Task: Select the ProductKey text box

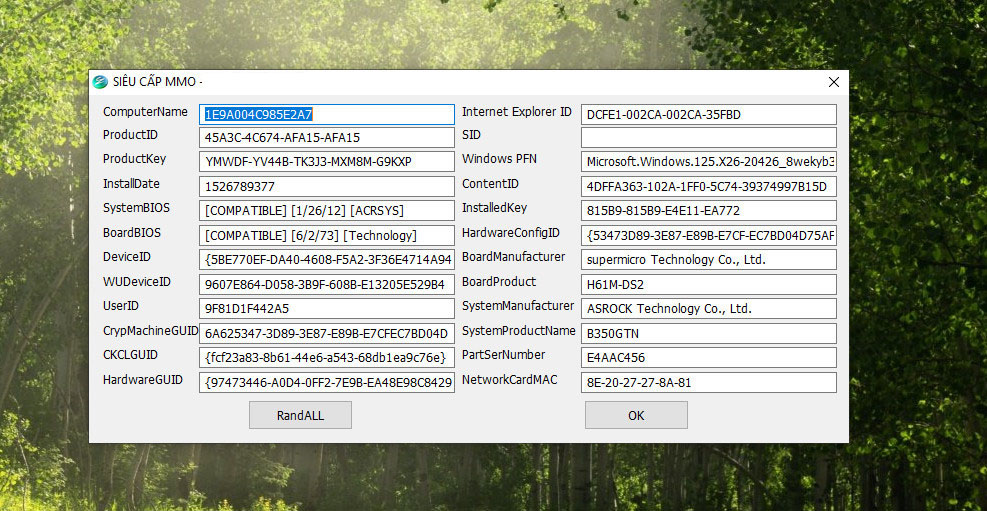Action: tap(327, 162)
